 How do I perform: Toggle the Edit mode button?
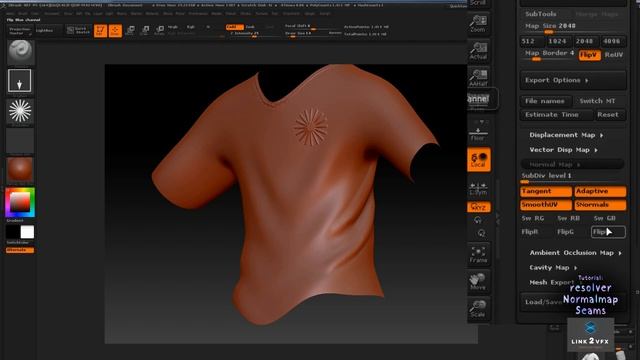(x=100, y=31)
